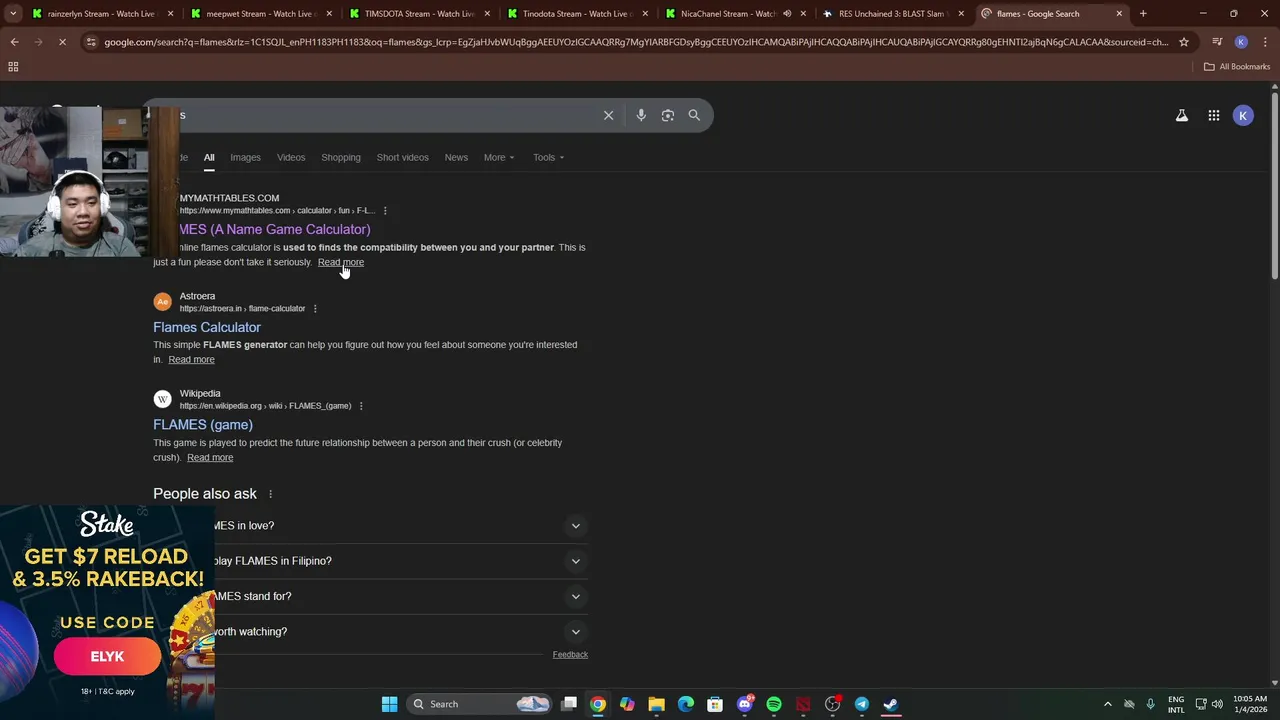Open File Explorer from taskbar
The height and width of the screenshot is (720, 1280).
coord(656,704)
